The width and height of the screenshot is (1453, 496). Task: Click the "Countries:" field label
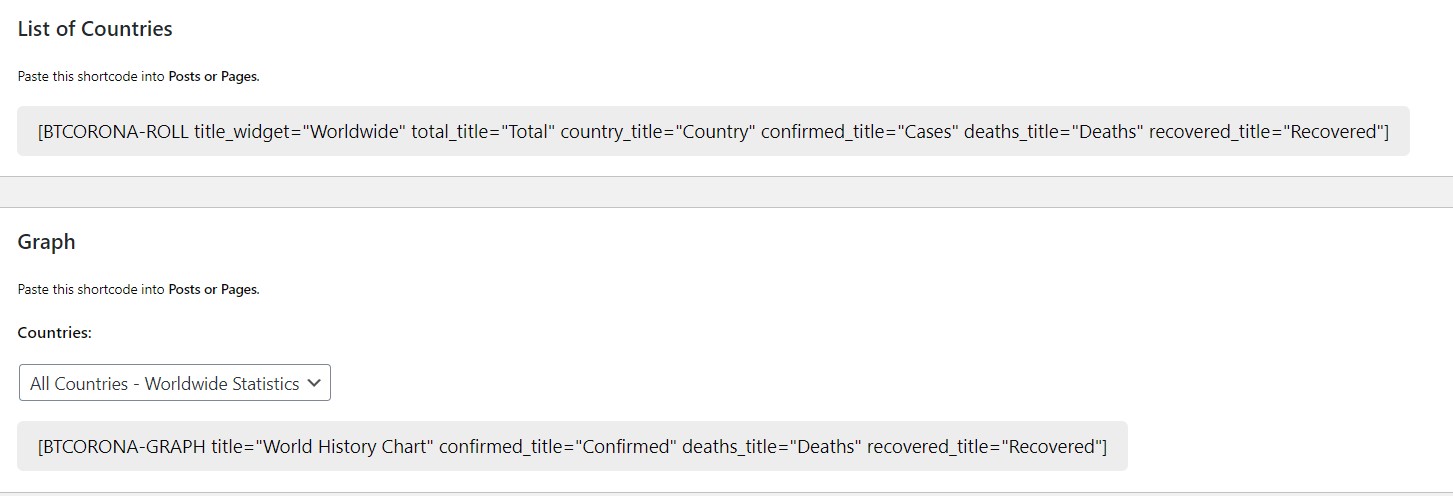pyautogui.click(x=55, y=333)
